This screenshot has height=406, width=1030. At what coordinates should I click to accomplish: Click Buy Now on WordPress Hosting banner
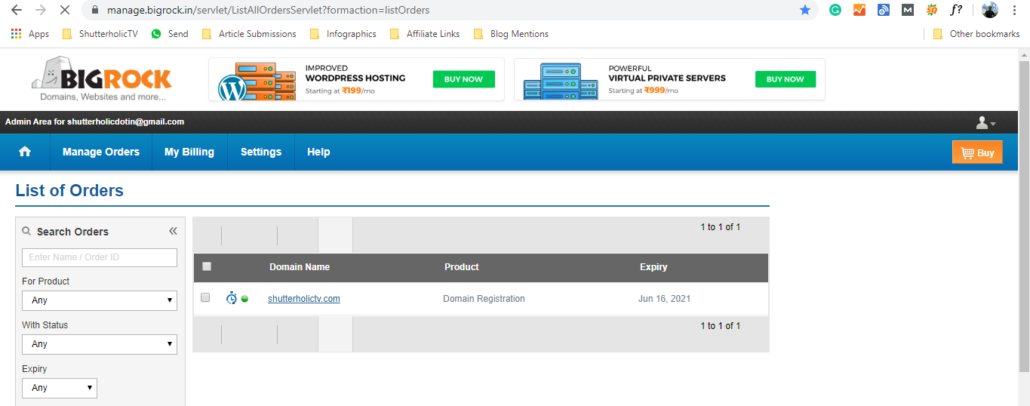tap(463, 79)
